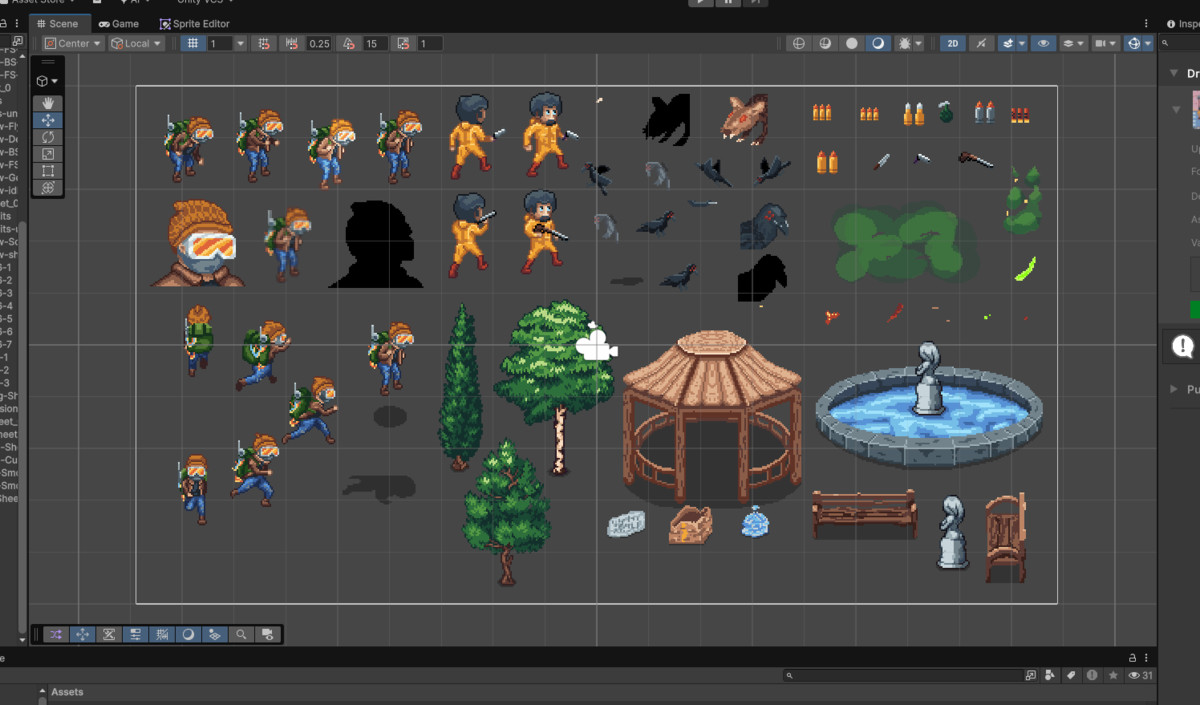Toggle scene lighting off icon

[x=982, y=44]
